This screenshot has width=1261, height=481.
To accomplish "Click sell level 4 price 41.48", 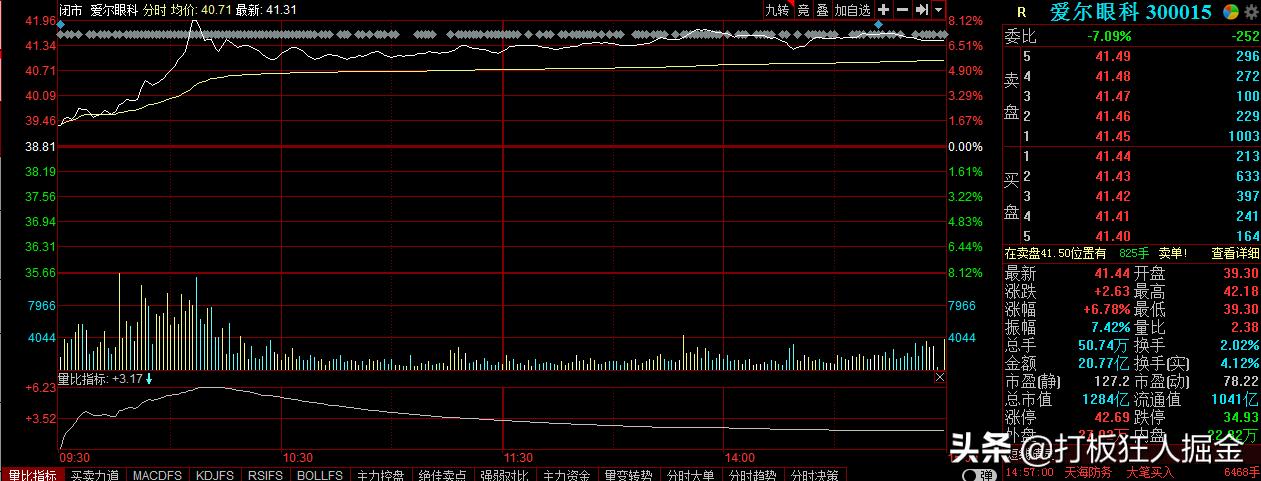I will (1112, 76).
